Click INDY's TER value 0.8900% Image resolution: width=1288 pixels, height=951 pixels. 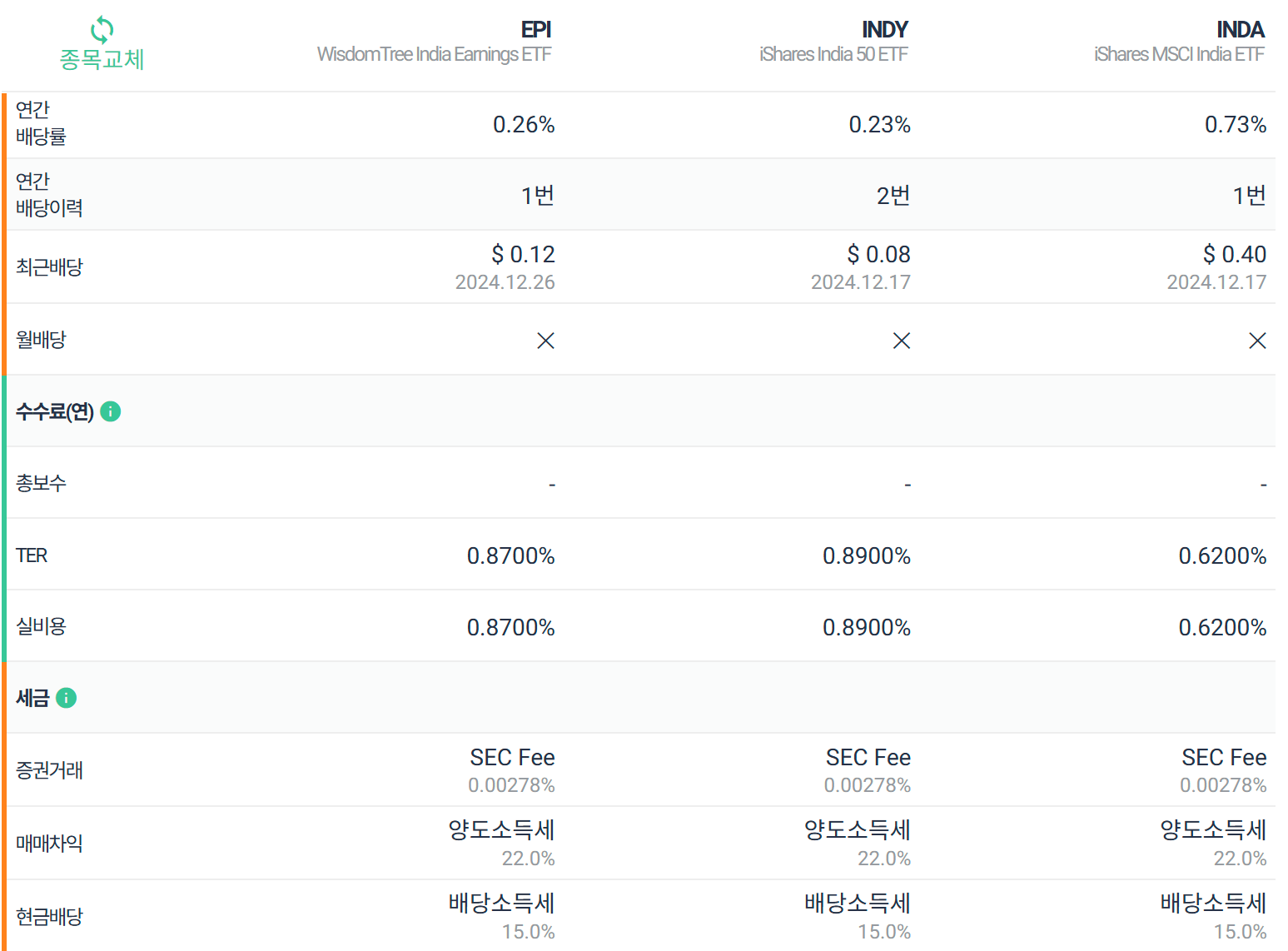point(867,555)
